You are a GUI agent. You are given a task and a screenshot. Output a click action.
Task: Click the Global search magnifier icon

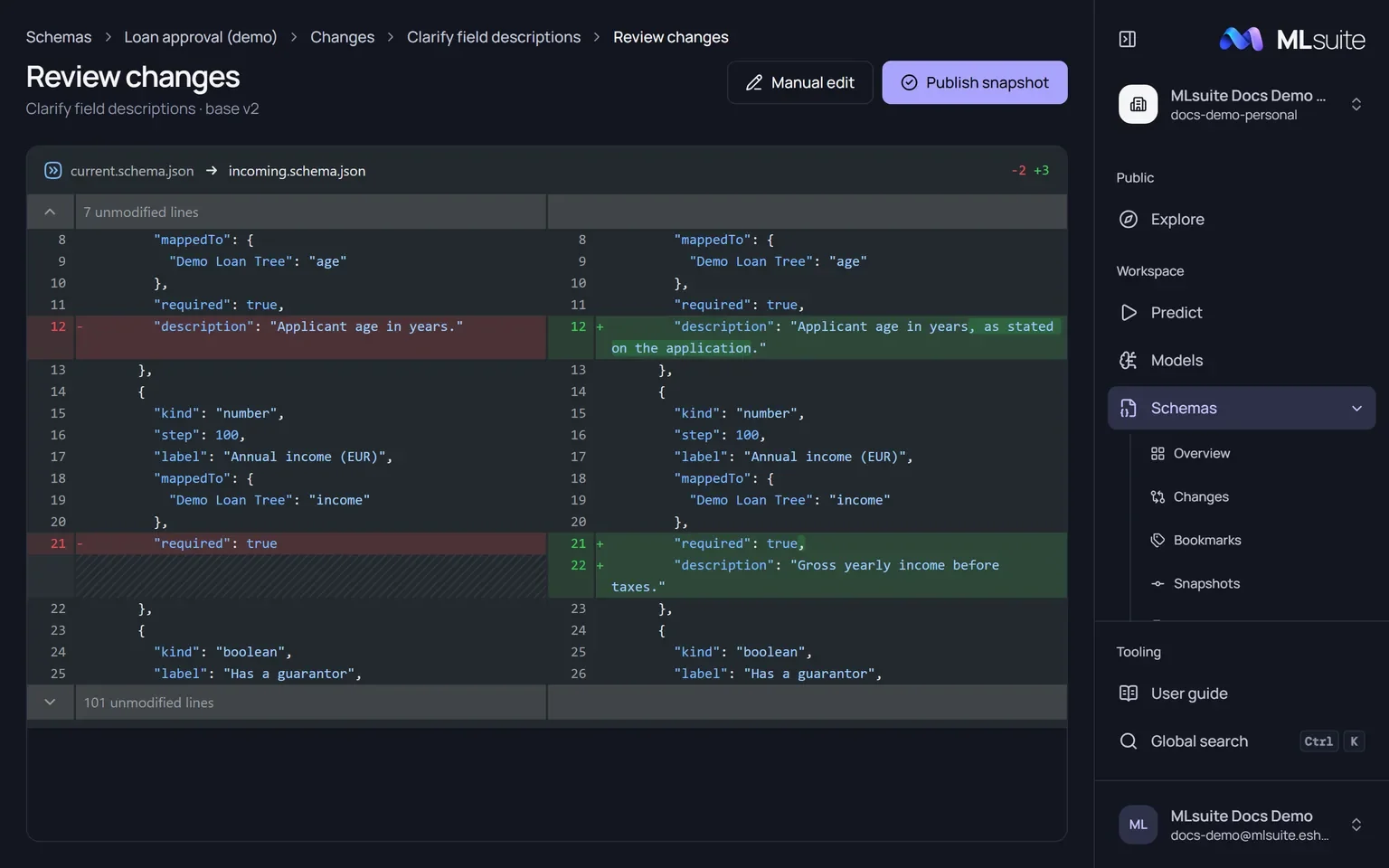click(1129, 741)
